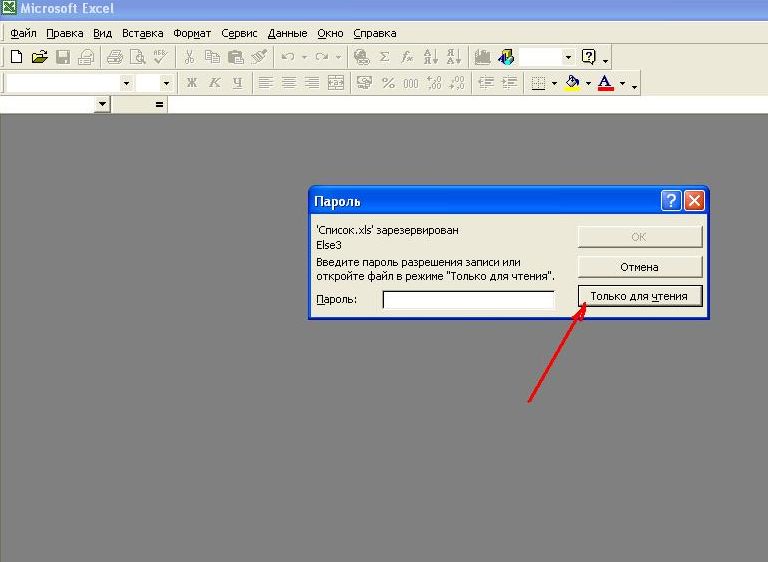Send workbook by e-mail icon
768x562 pixels.
tap(86, 57)
